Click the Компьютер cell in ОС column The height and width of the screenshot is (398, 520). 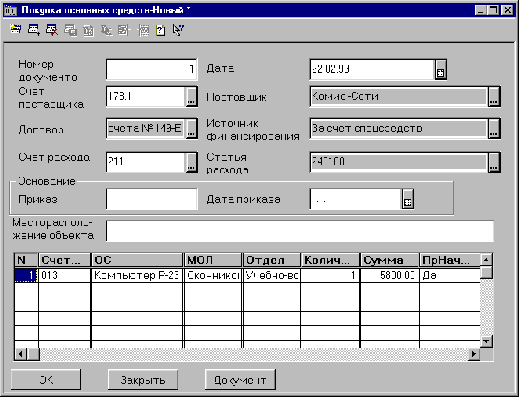(137, 275)
